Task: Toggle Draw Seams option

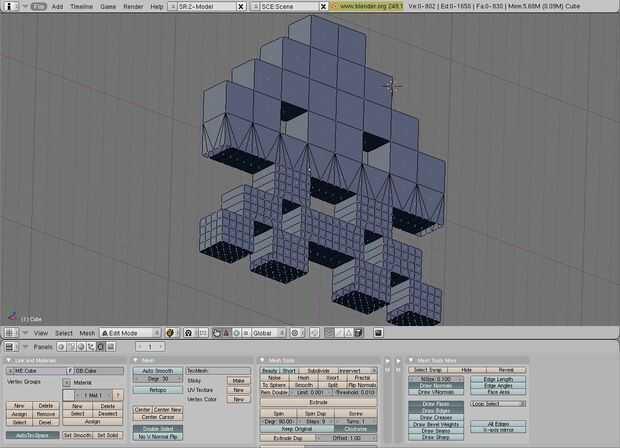Action: 436,431
